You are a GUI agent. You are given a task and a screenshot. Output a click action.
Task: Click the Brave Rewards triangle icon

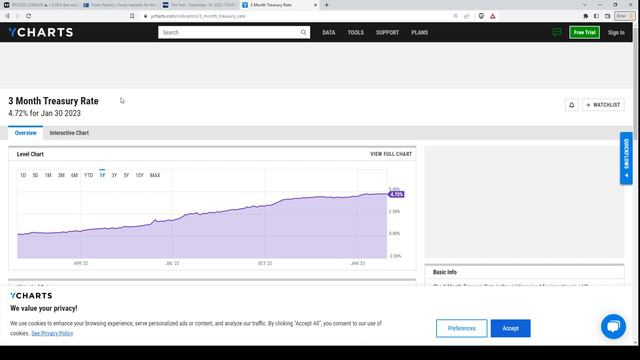[x=493, y=16]
